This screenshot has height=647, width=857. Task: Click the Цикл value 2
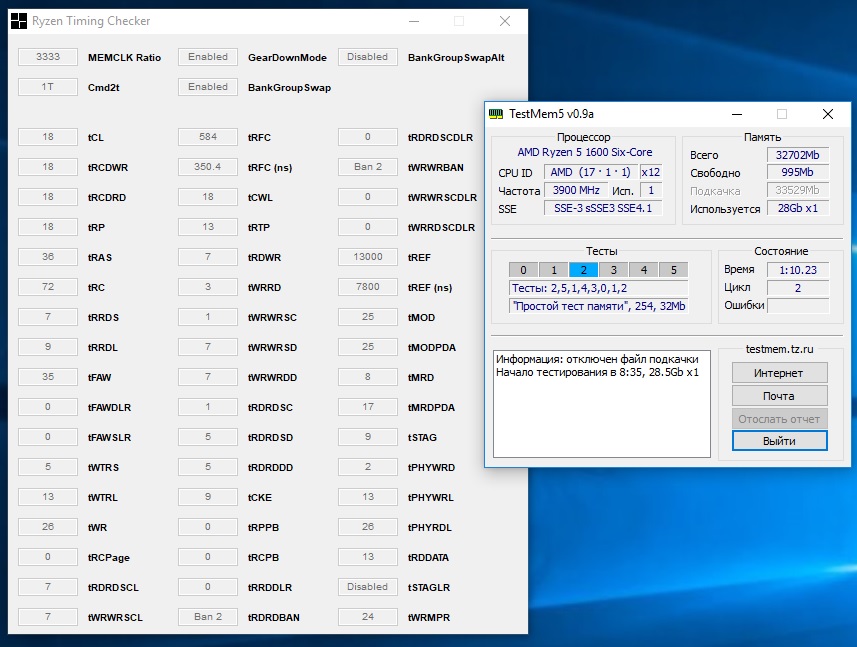797,288
